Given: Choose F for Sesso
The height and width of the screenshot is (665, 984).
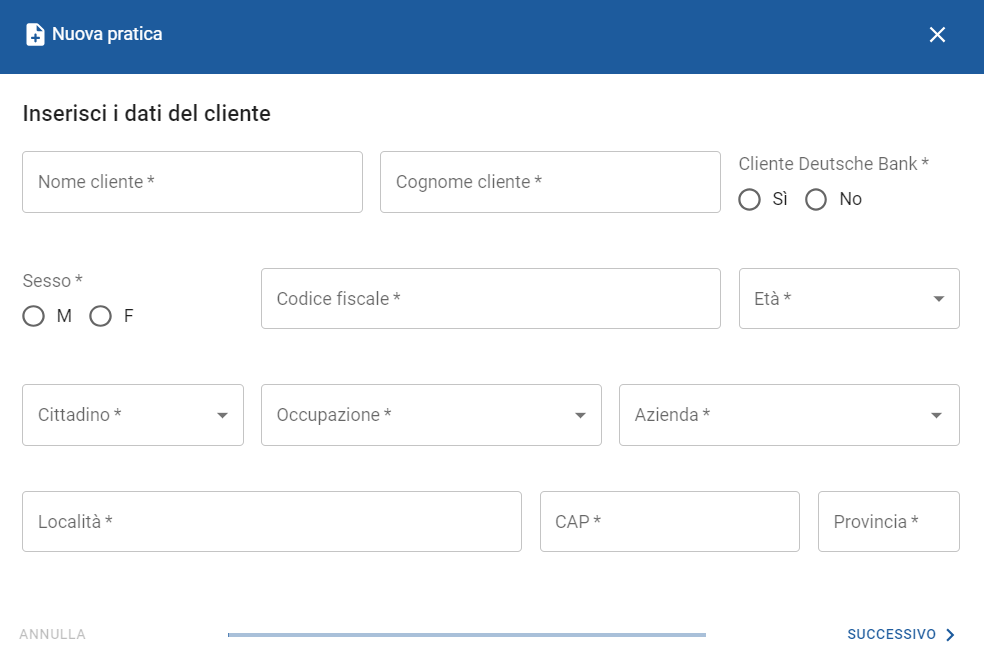Looking at the screenshot, I should (100, 317).
